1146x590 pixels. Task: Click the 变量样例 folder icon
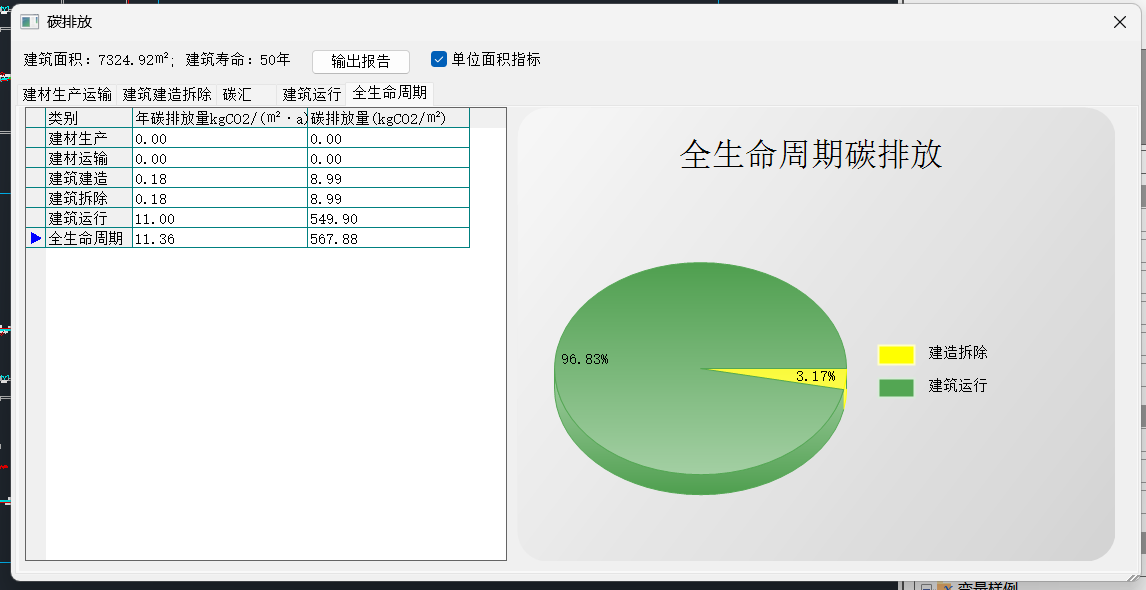pos(944,587)
